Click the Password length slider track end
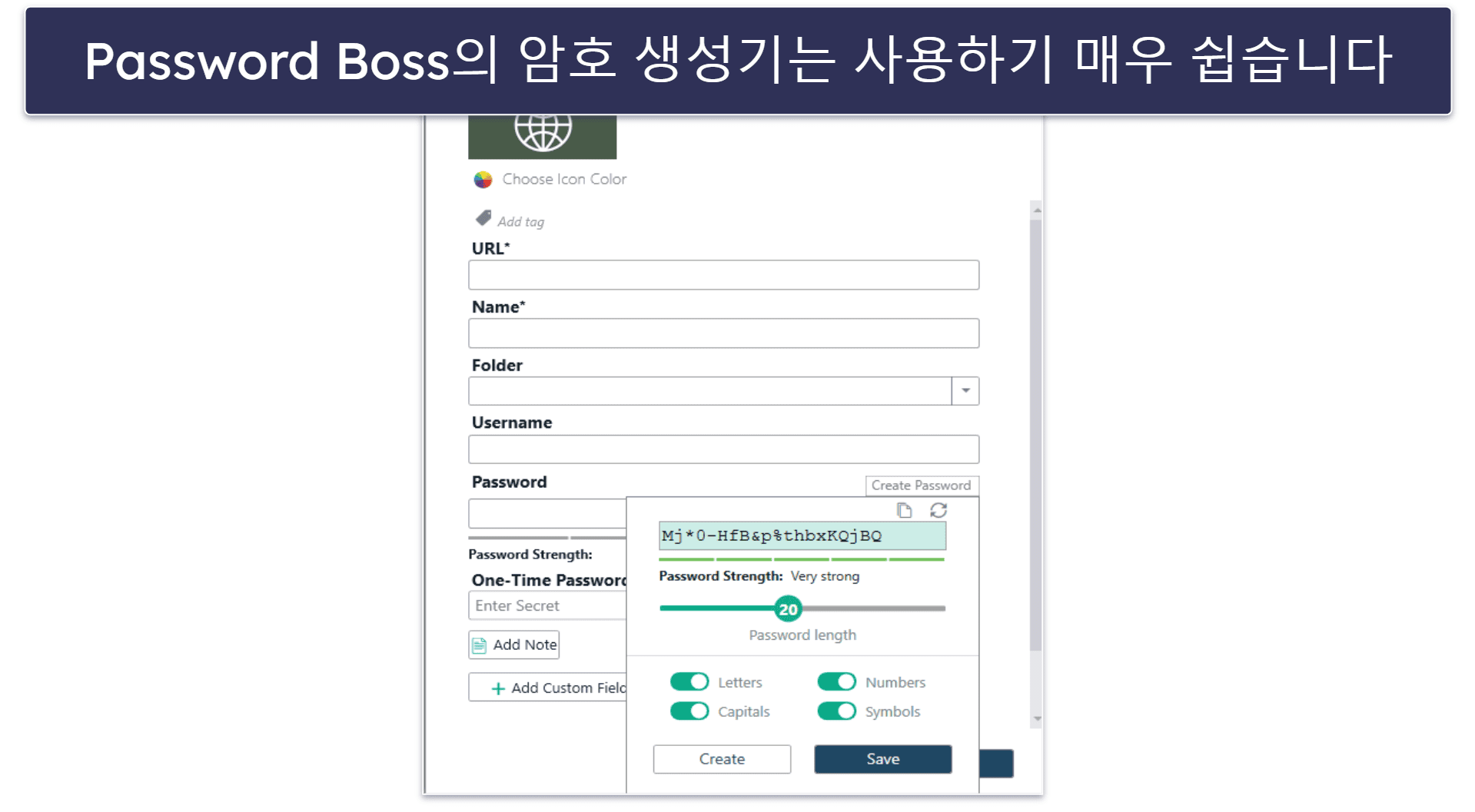 click(942, 608)
